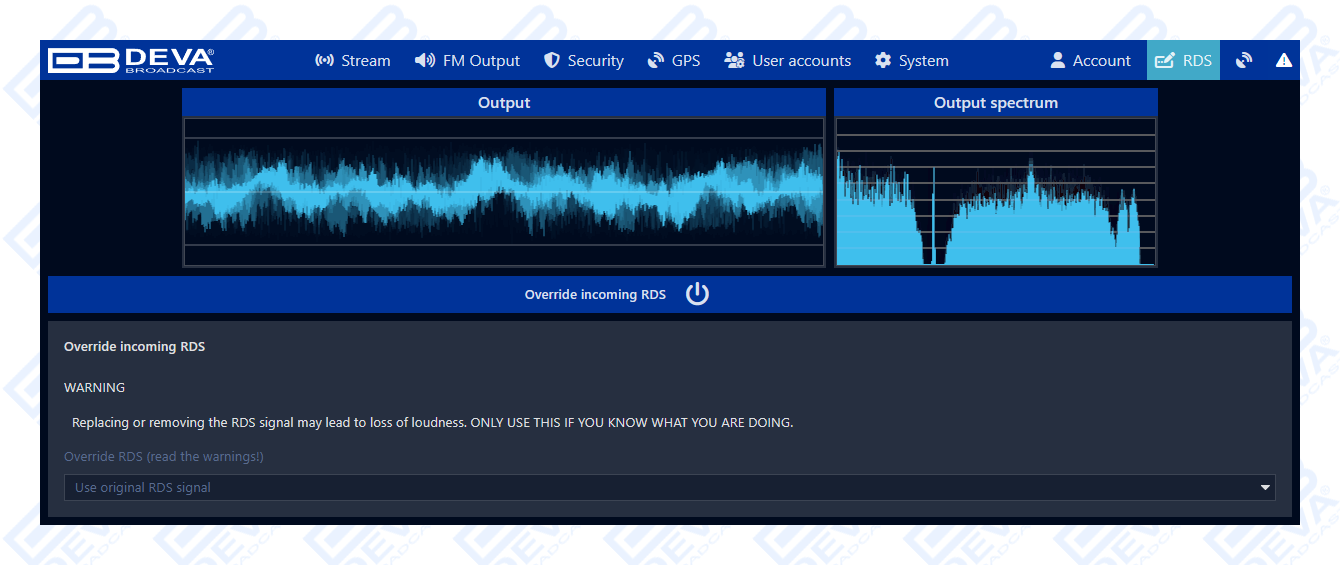Toggle the Override incoming RDS power button
Screen dimensions: 1340x565
click(697, 294)
